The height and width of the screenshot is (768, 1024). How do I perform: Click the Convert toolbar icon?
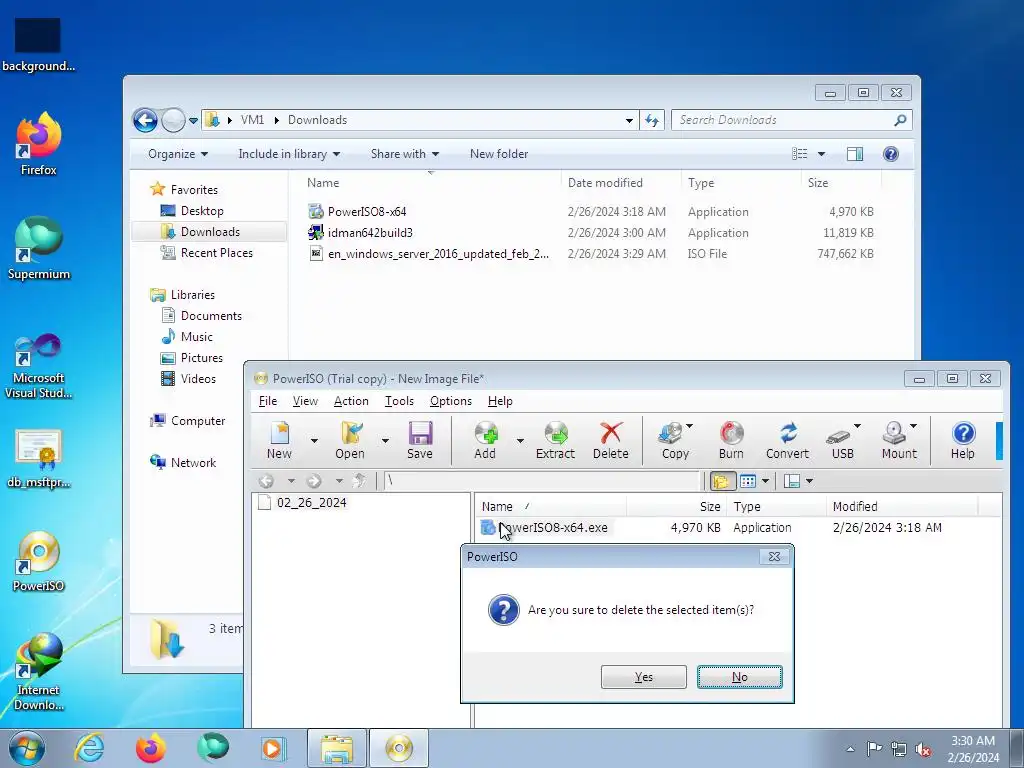point(788,440)
